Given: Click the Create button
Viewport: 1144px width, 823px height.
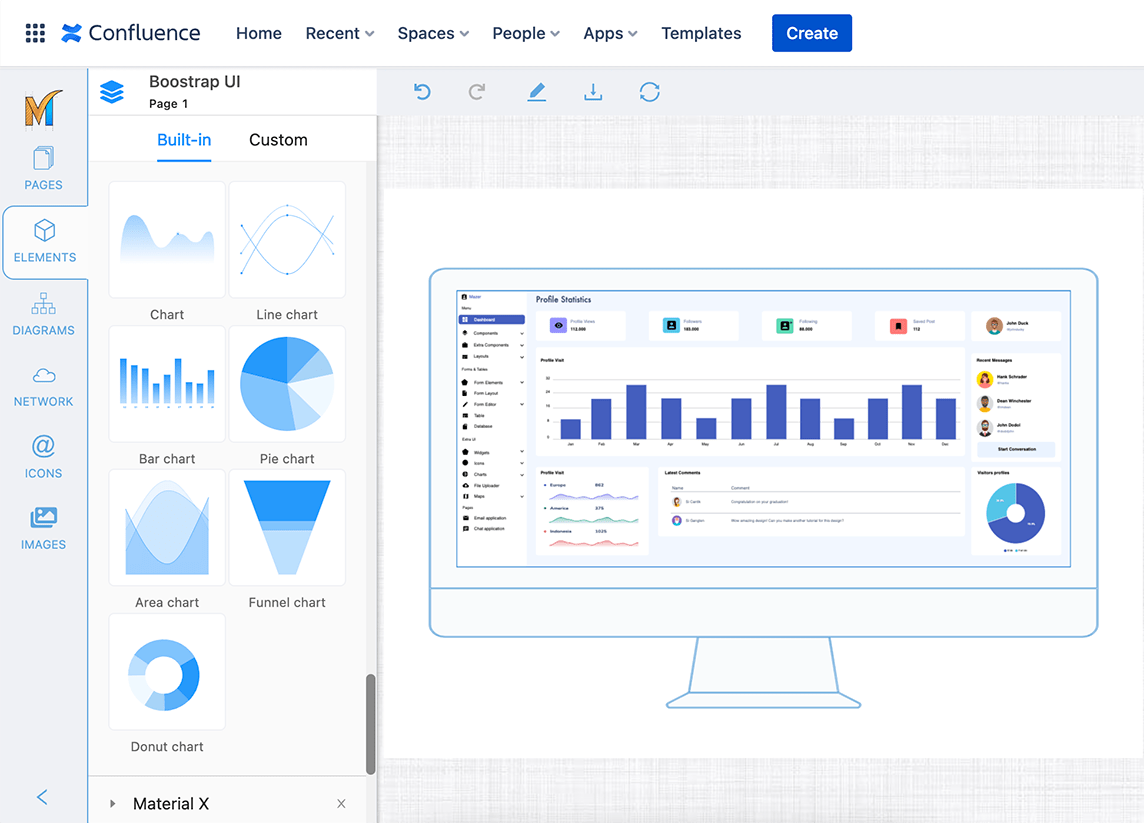Looking at the screenshot, I should tap(811, 33).
